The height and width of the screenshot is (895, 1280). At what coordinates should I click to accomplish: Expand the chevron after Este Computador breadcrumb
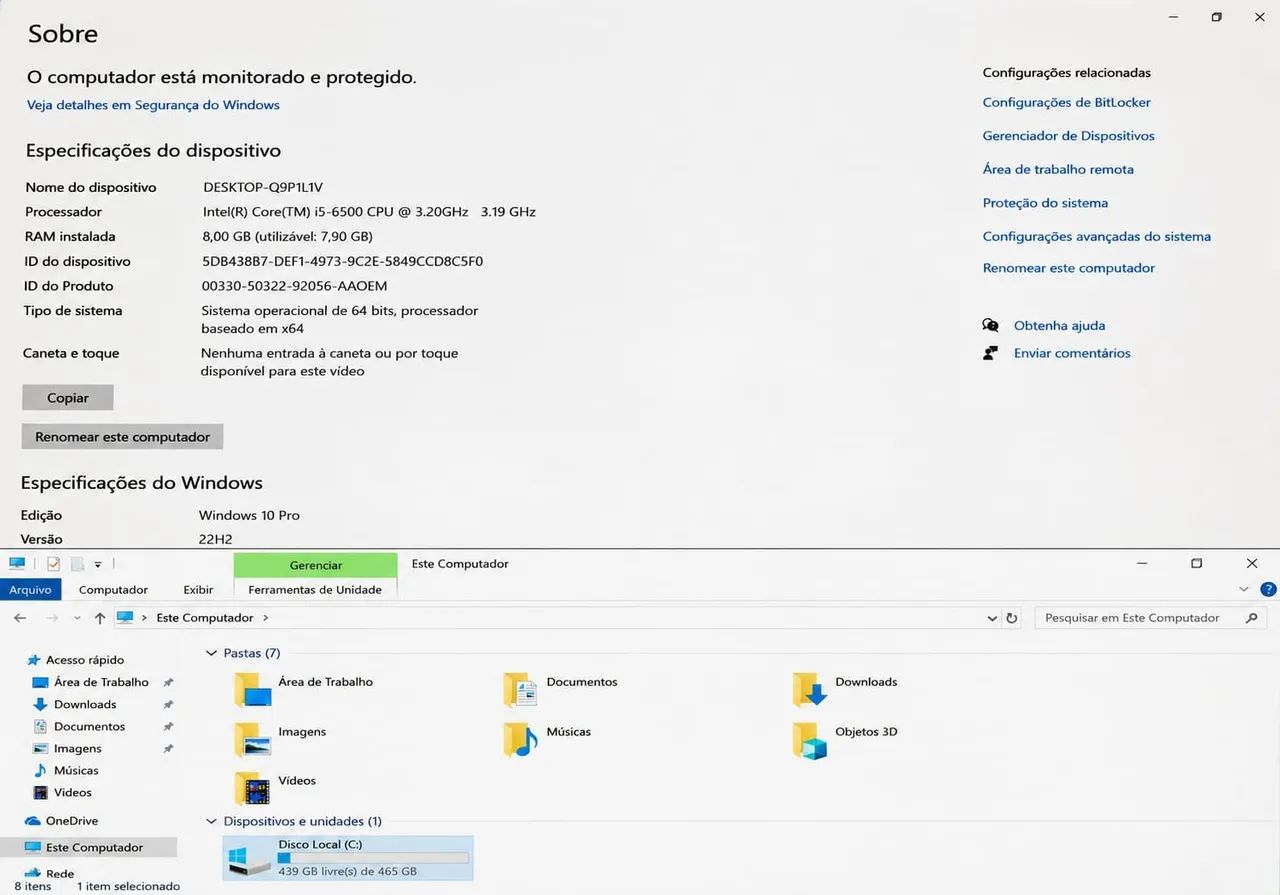(266, 618)
